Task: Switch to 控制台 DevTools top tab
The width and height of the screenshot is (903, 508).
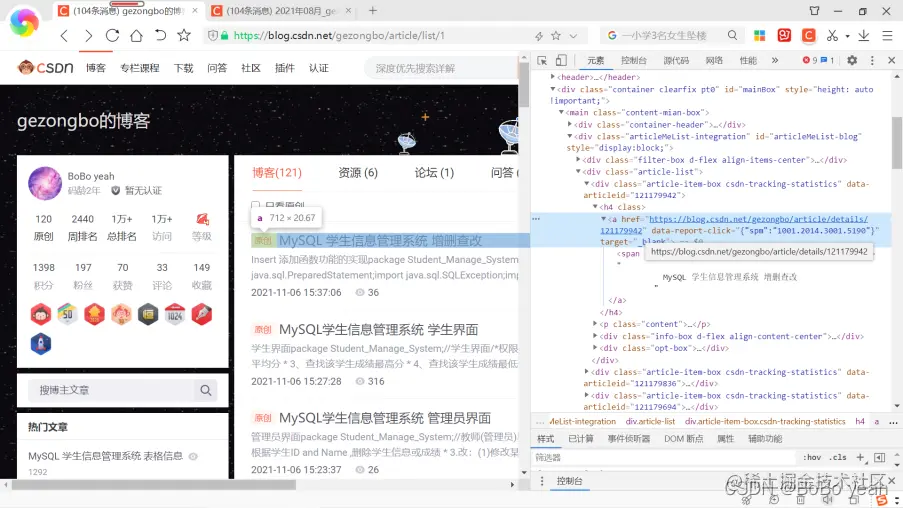Action: pos(633,60)
